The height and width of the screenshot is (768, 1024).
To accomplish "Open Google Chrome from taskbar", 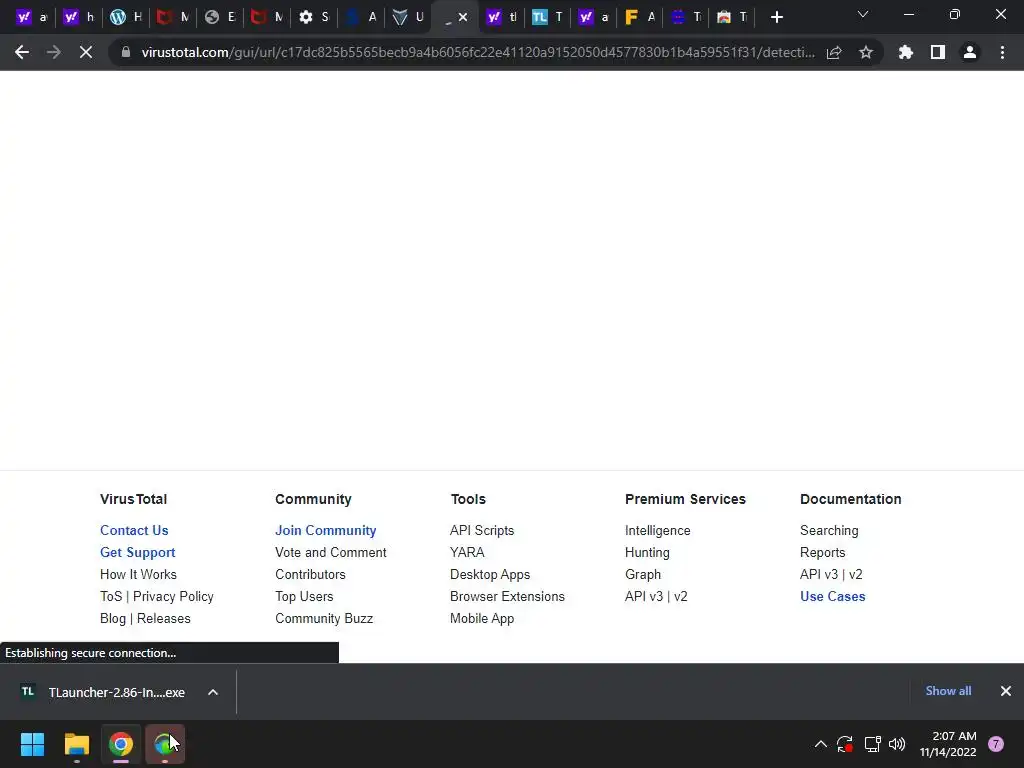I will pos(121,744).
